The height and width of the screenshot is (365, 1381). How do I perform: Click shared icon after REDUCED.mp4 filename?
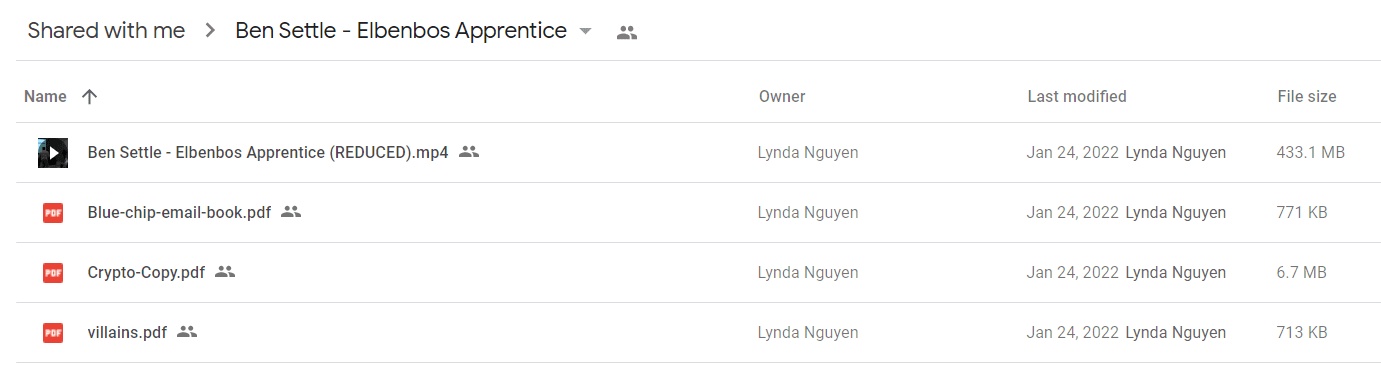click(469, 152)
